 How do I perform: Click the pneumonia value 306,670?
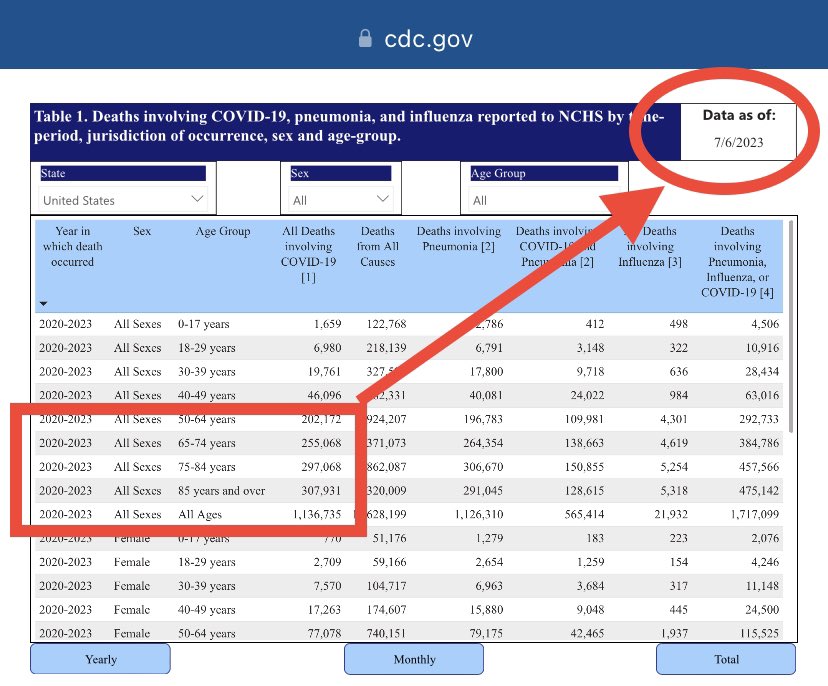[483, 467]
